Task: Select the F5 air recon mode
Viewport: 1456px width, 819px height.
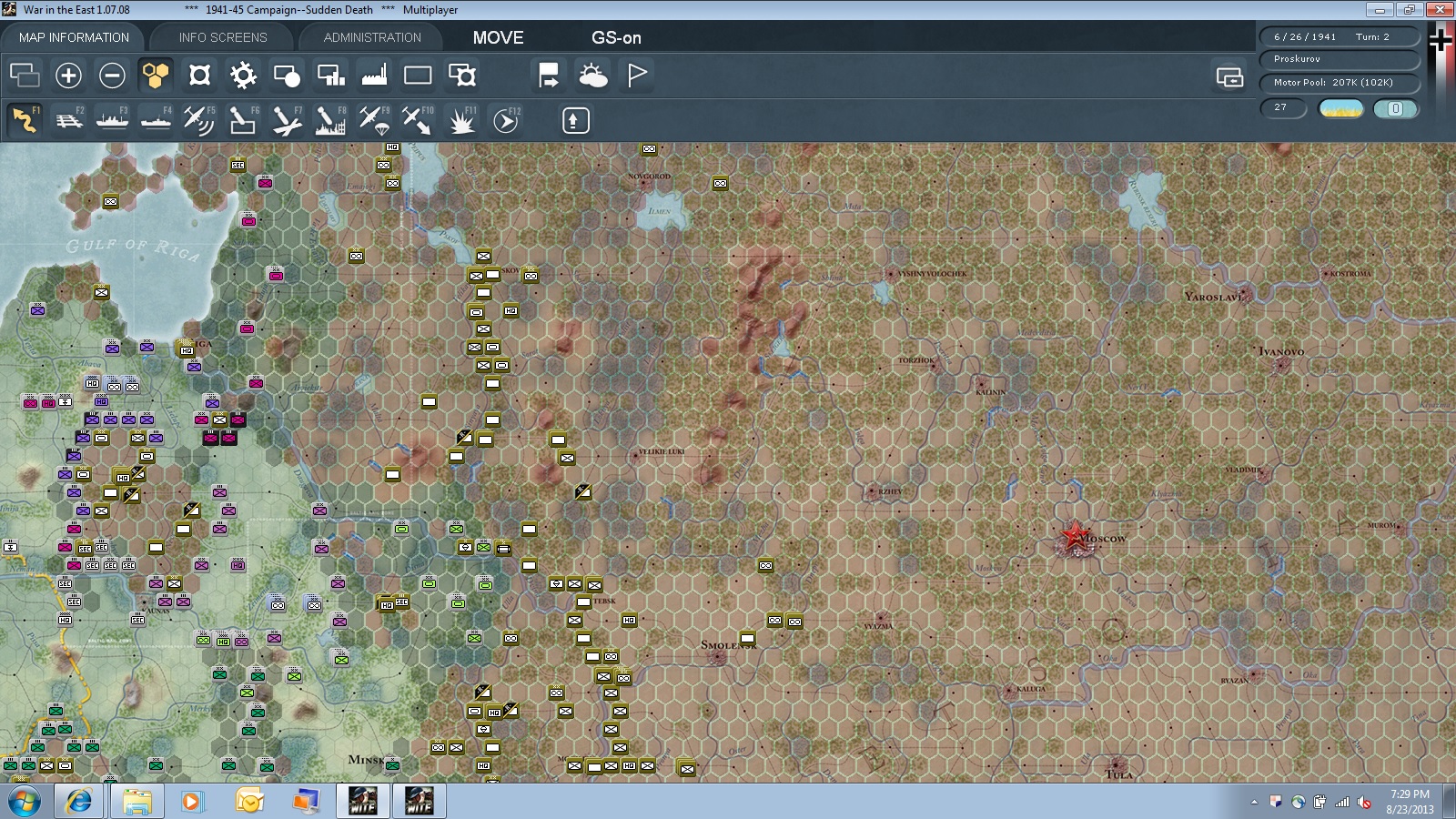Action: pos(199,120)
